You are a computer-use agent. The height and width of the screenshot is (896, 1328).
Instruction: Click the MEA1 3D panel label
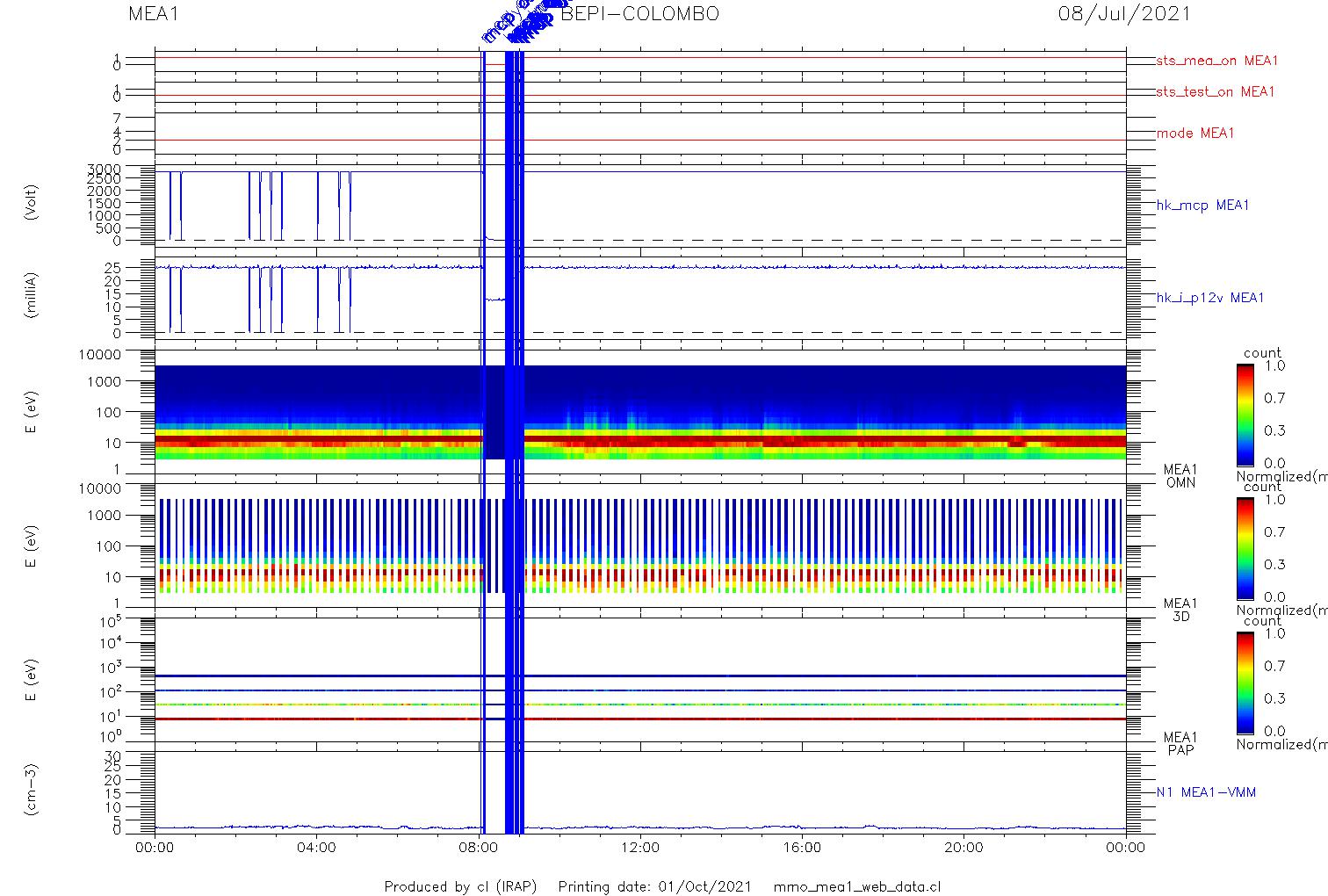click(x=1180, y=610)
